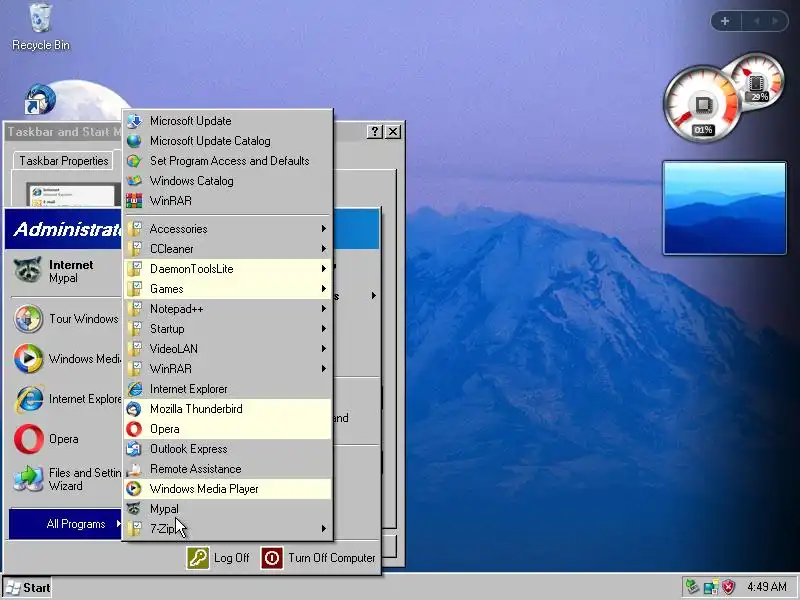The height and width of the screenshot is (600, 800).
Task: Click the red Turn Off Computer power icon
Action: point(272,558)
